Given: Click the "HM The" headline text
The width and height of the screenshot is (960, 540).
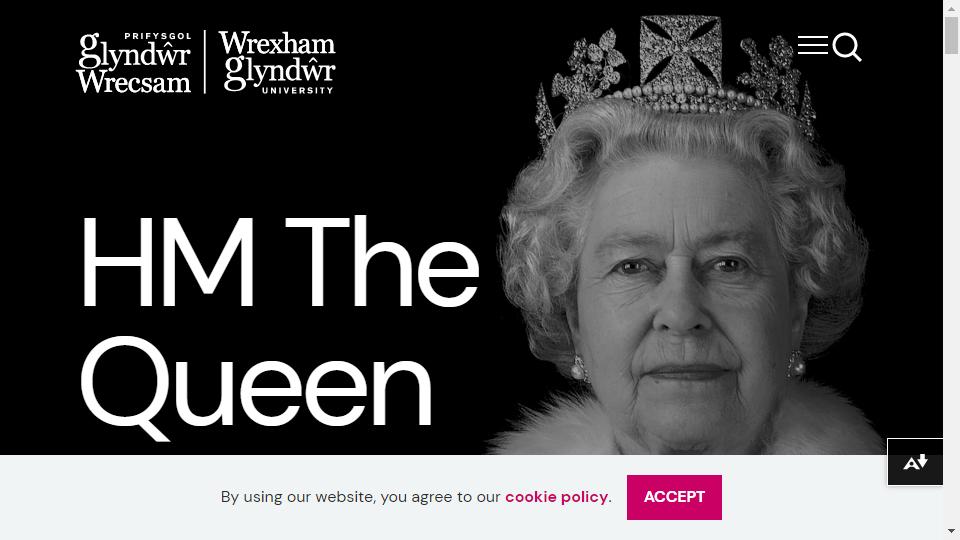Looking at the screenshot, I should pos(279,262).
